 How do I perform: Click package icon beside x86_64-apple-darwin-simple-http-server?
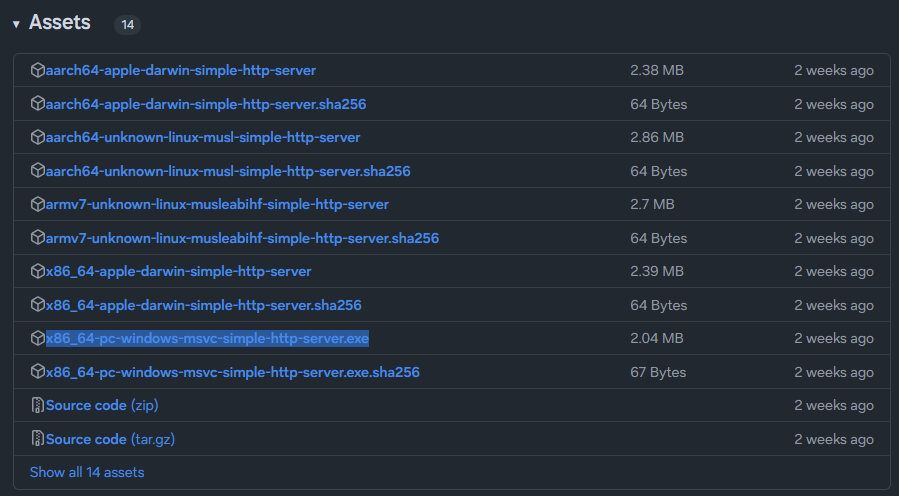point(38,272)
